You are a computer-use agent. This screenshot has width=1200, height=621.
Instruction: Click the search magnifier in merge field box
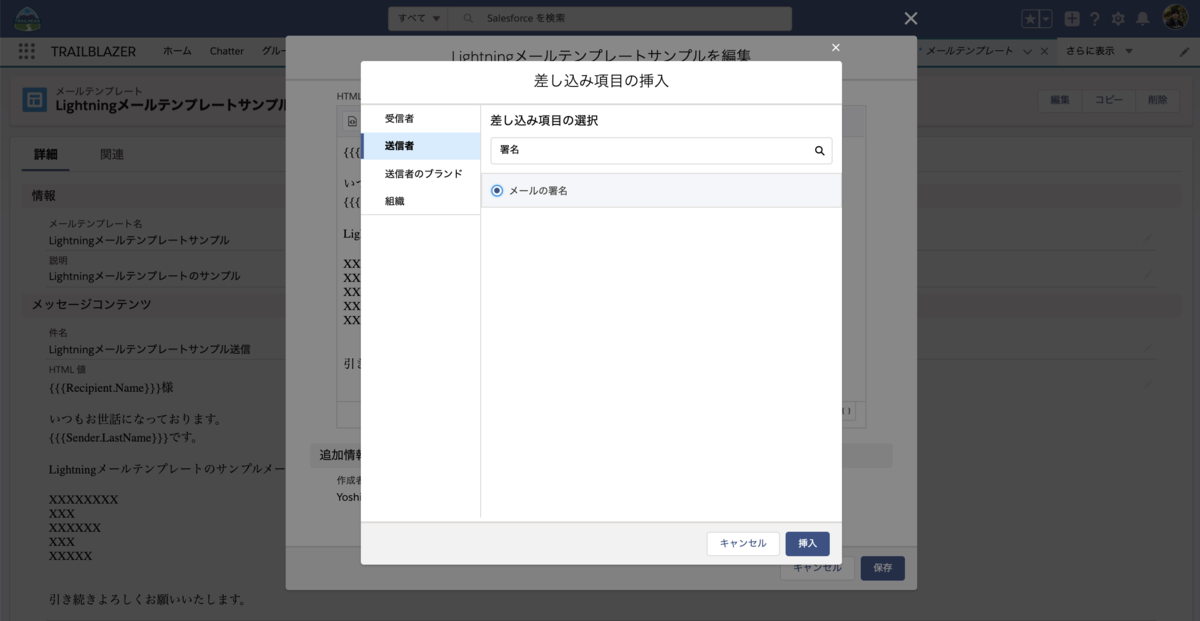819,151
